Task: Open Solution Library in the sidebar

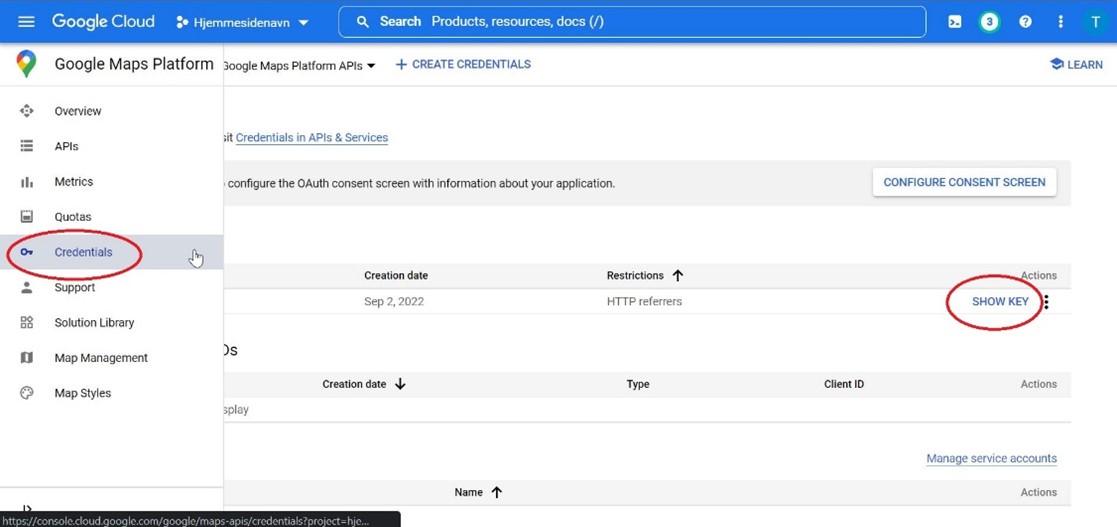Action: pyautogui.click(x=111, y=323)
